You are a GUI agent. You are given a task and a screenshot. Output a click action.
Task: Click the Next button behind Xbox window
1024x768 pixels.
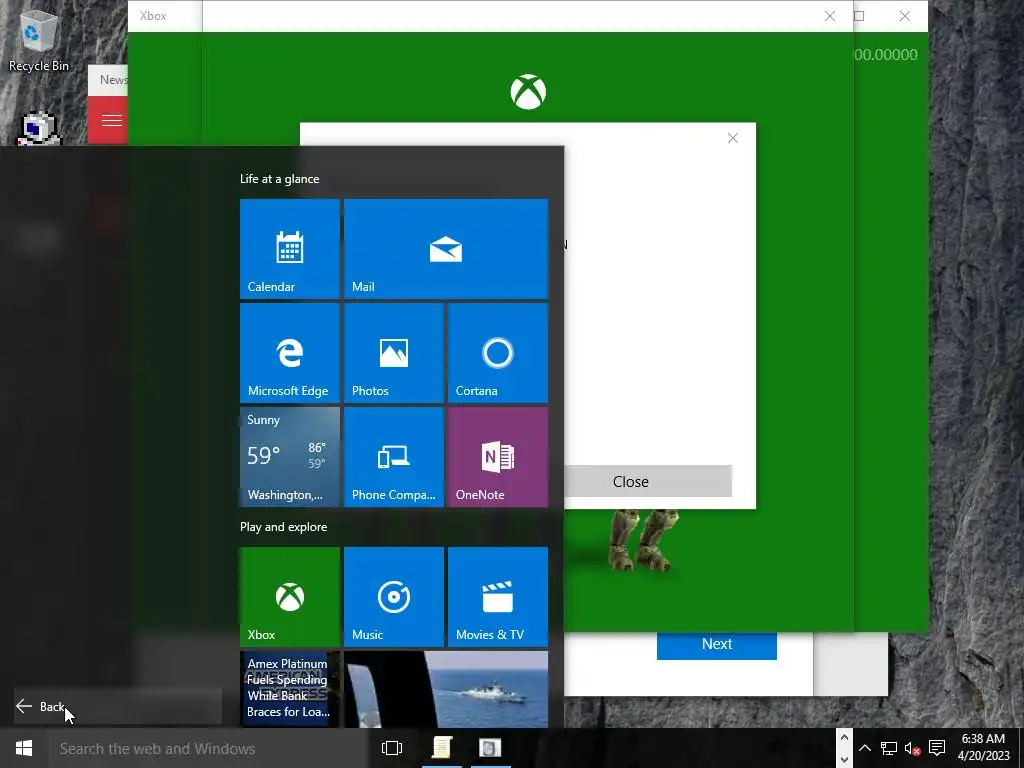pos(716,645)
